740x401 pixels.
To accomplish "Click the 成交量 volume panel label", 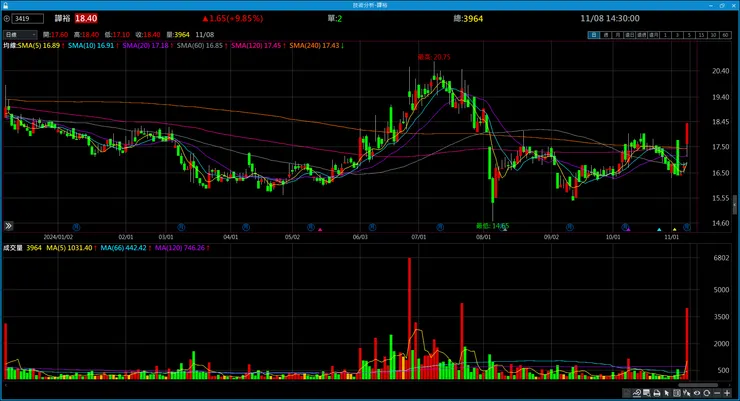I will coord(13,248).
